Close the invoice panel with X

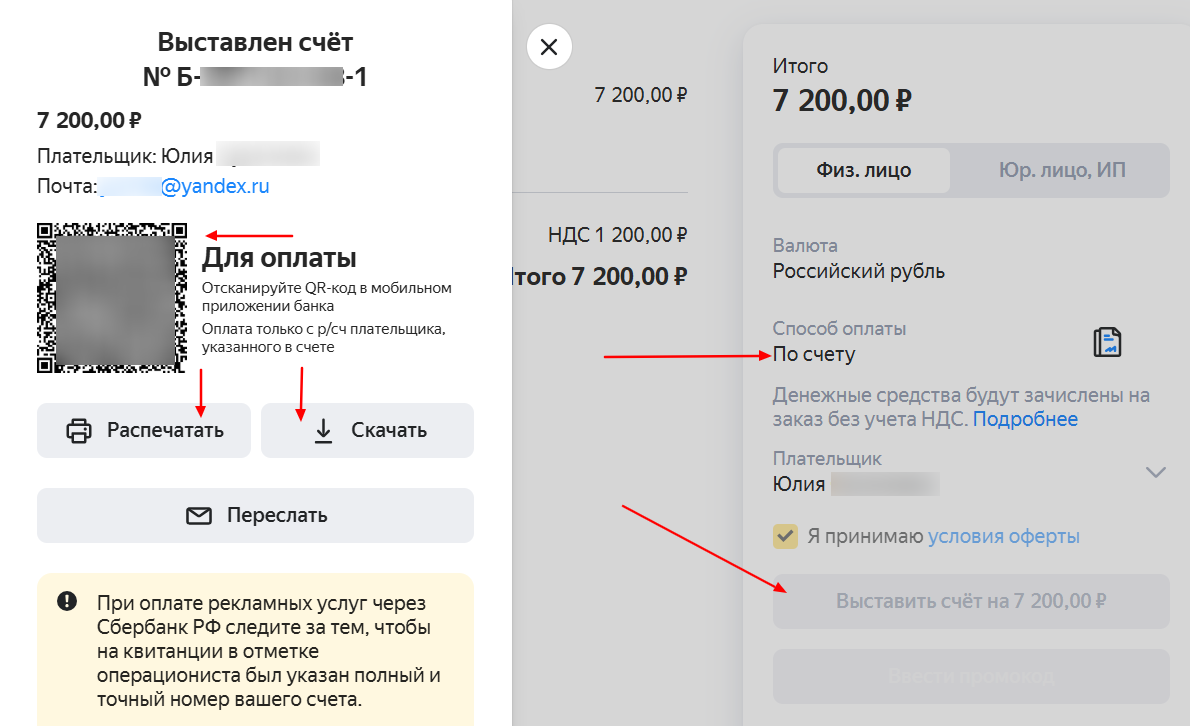(549, 47)
